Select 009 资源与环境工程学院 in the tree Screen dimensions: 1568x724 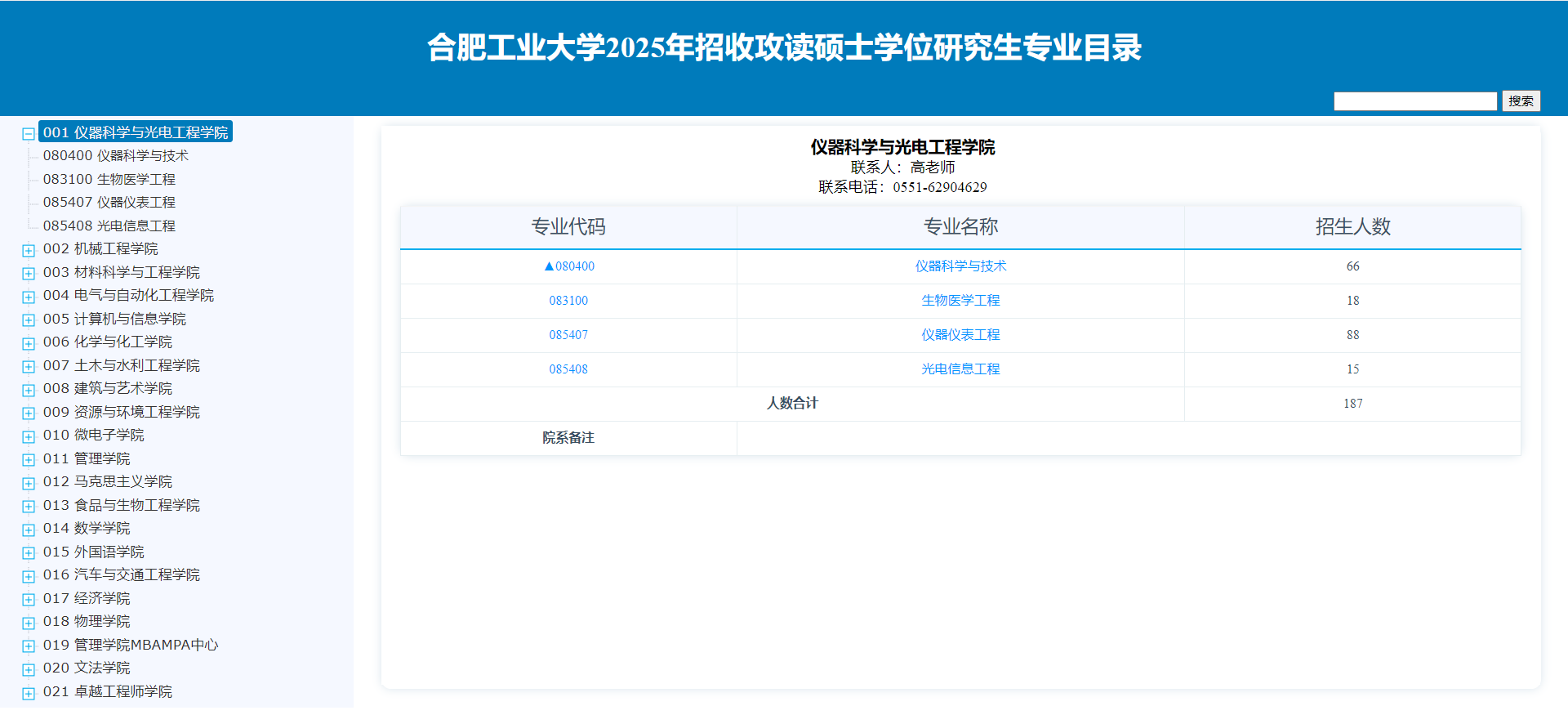122,412
